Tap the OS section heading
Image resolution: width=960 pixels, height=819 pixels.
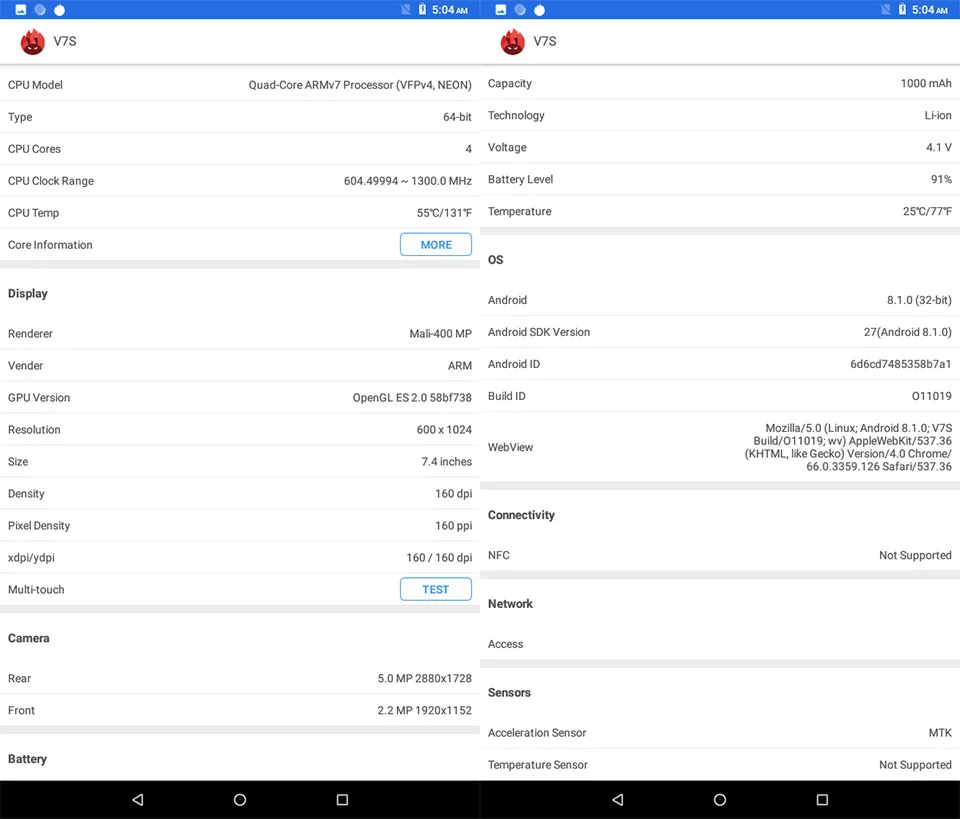click(495, 260)
